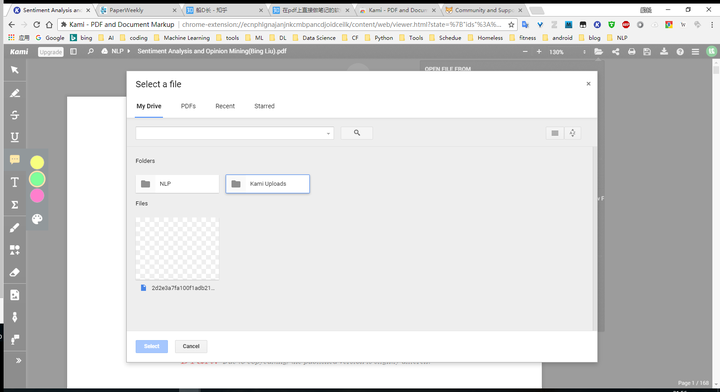Image resolution: width=720 pixels, height=392 pixels.
Task: Open the 130% zoom level dropdown
Action: tap(568, 52)
